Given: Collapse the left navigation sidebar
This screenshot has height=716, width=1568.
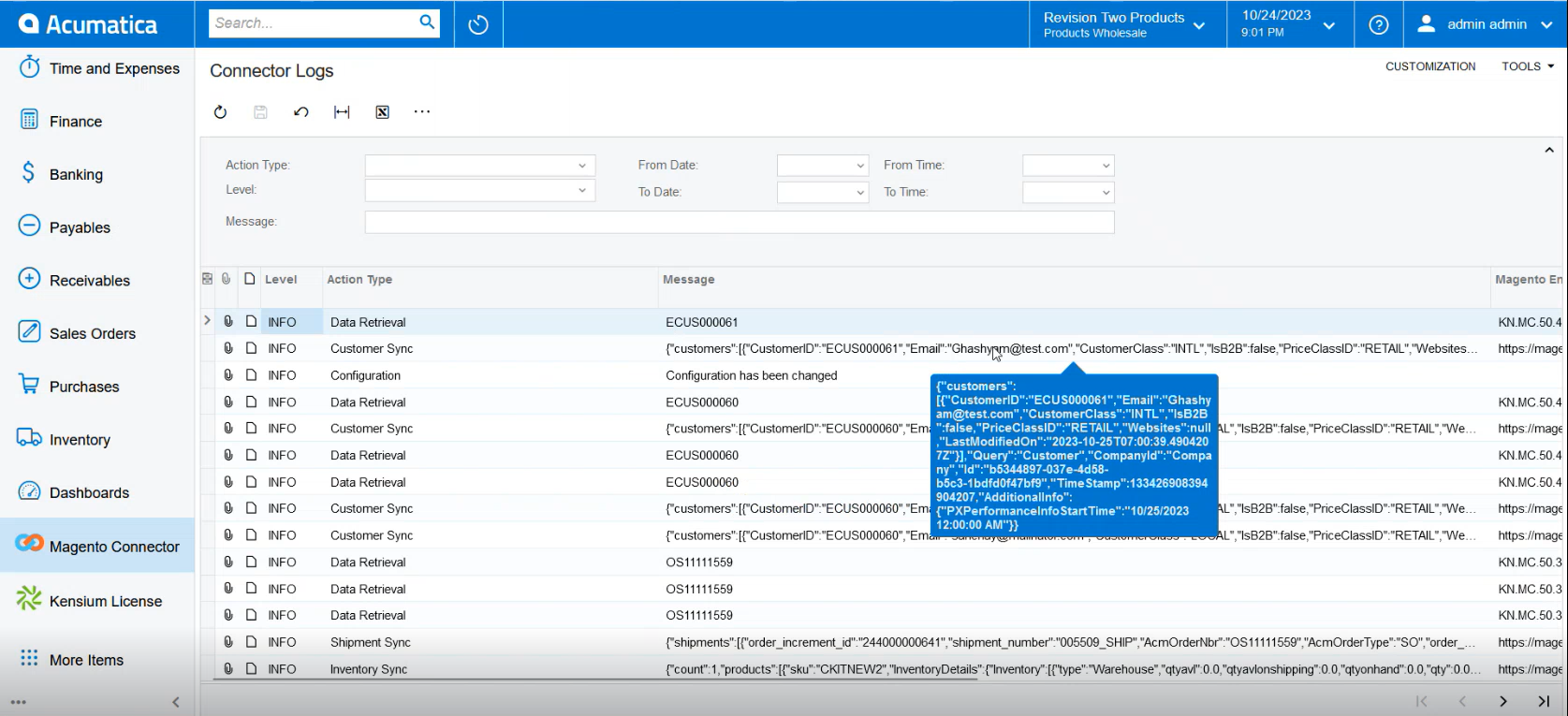Looking at the screenshot, I should click(x=176, y=702).
